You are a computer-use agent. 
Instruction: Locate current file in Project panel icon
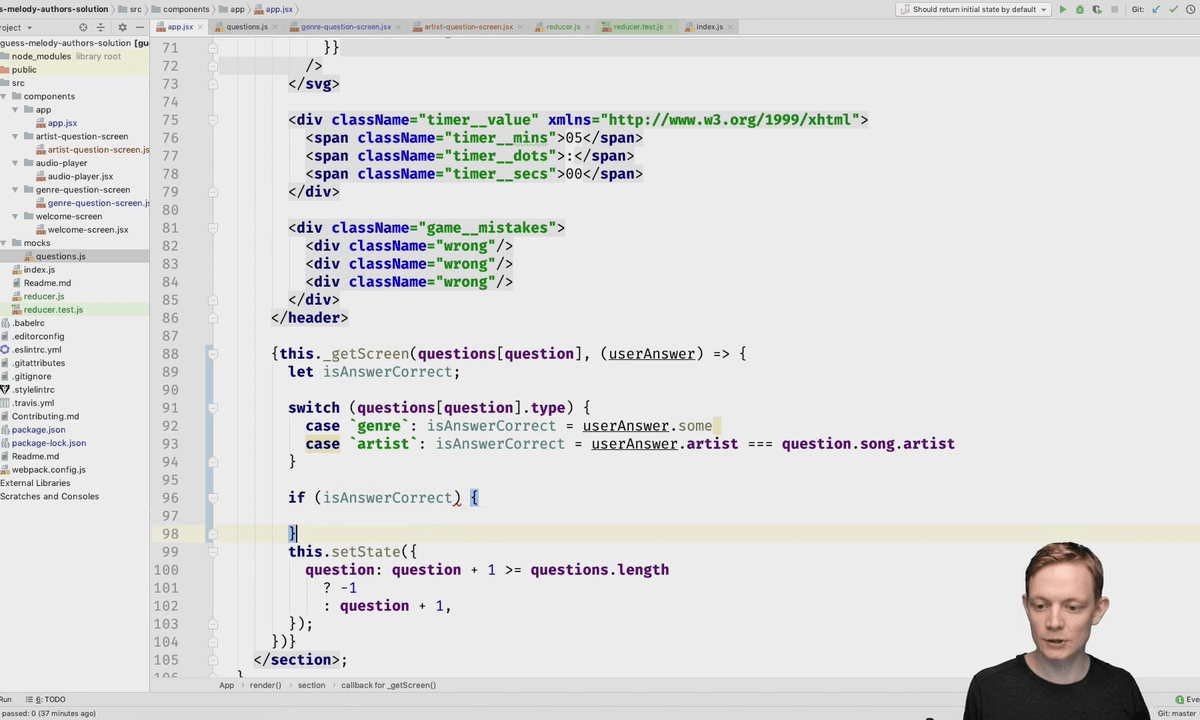(x=83, y=27)
